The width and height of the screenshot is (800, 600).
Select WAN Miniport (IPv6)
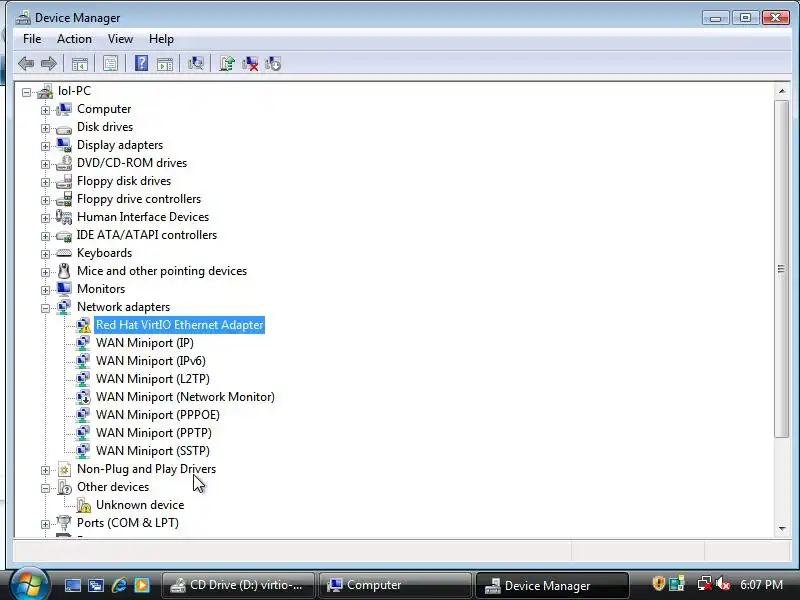(151, 361)
